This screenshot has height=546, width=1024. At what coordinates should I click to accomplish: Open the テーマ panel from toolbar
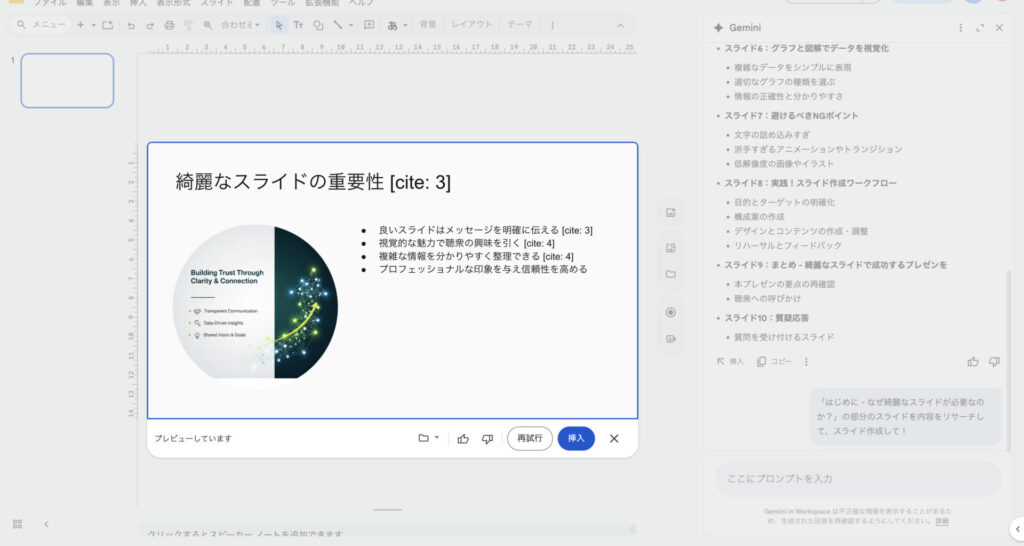pyautogui.click(x=520, y=24)
